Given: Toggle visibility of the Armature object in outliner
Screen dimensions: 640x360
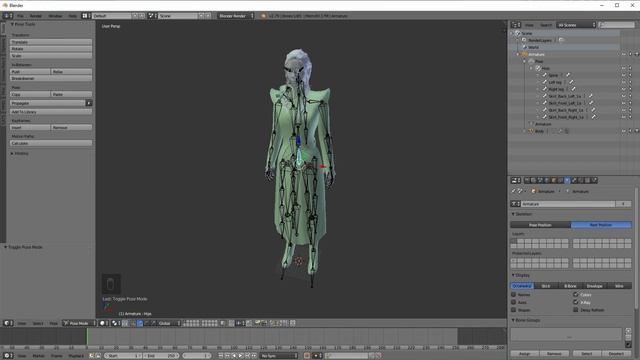Looking at the screenshot, I should point(623,54).
